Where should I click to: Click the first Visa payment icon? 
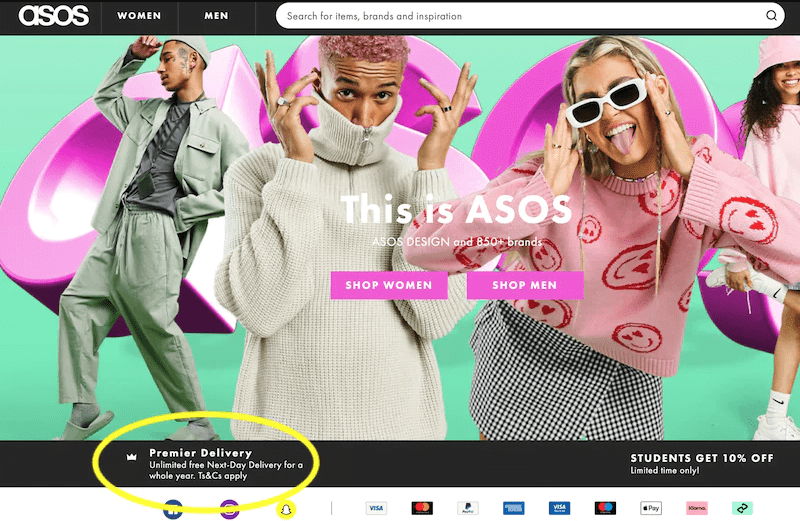point(375,508)
